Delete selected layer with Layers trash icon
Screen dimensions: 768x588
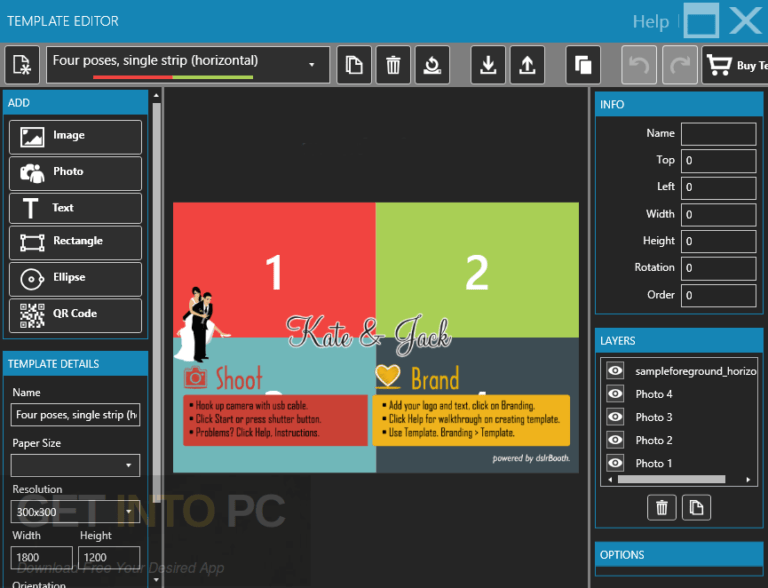point(662,508)
